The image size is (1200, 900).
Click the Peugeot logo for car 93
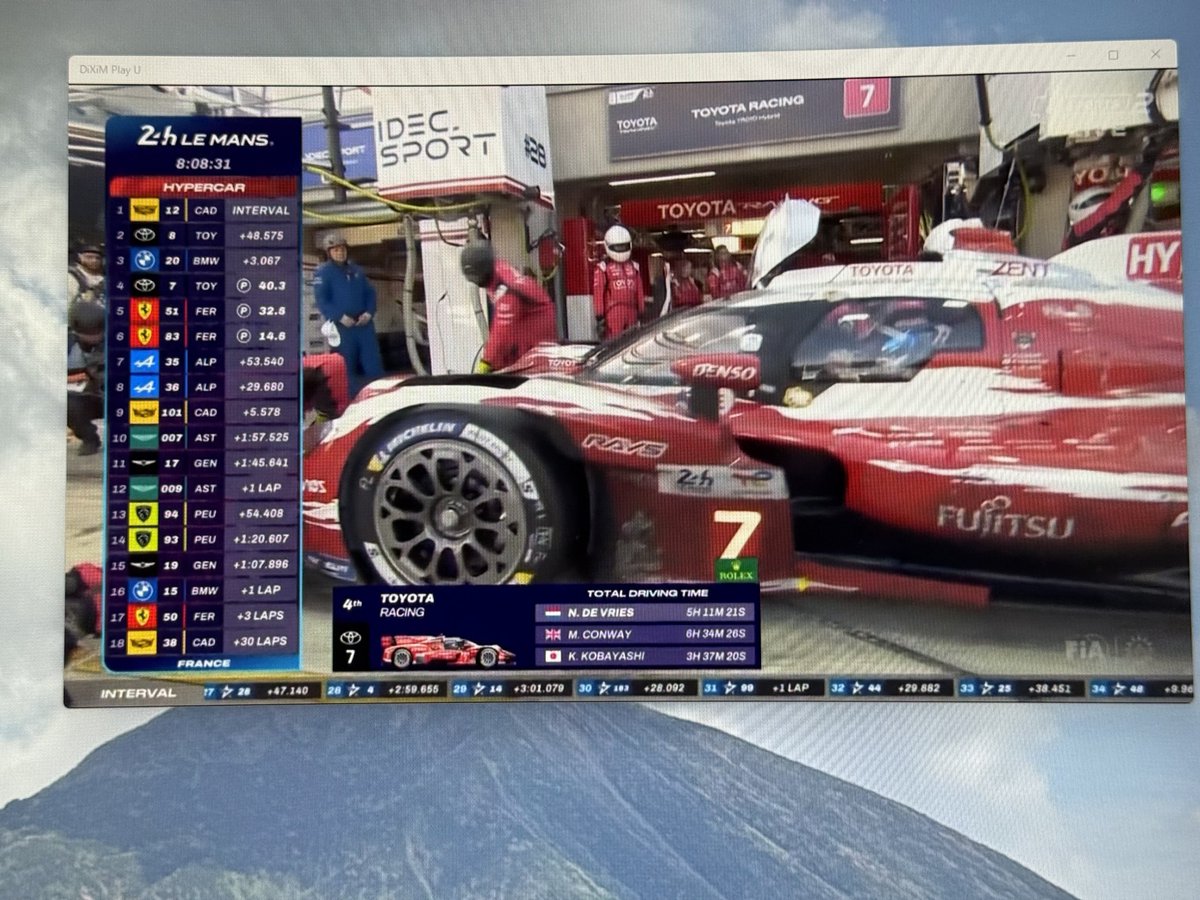click(x=144, y=539)
